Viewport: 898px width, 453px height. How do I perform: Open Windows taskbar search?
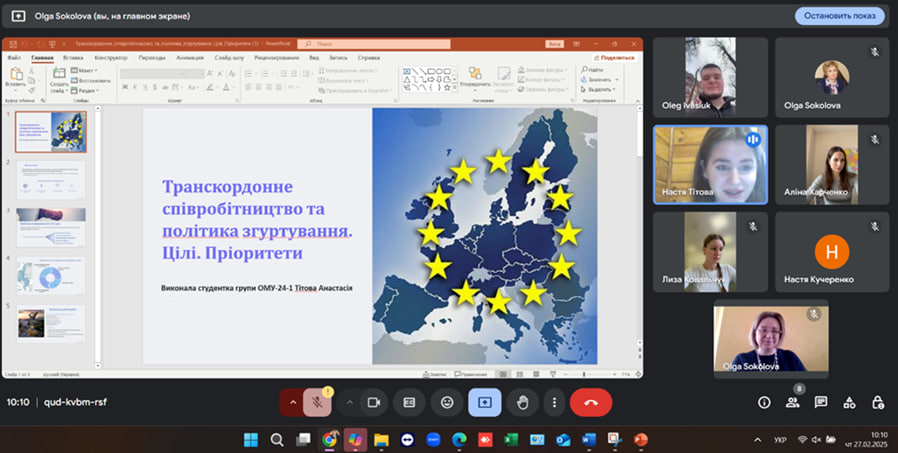pos(277,440)
